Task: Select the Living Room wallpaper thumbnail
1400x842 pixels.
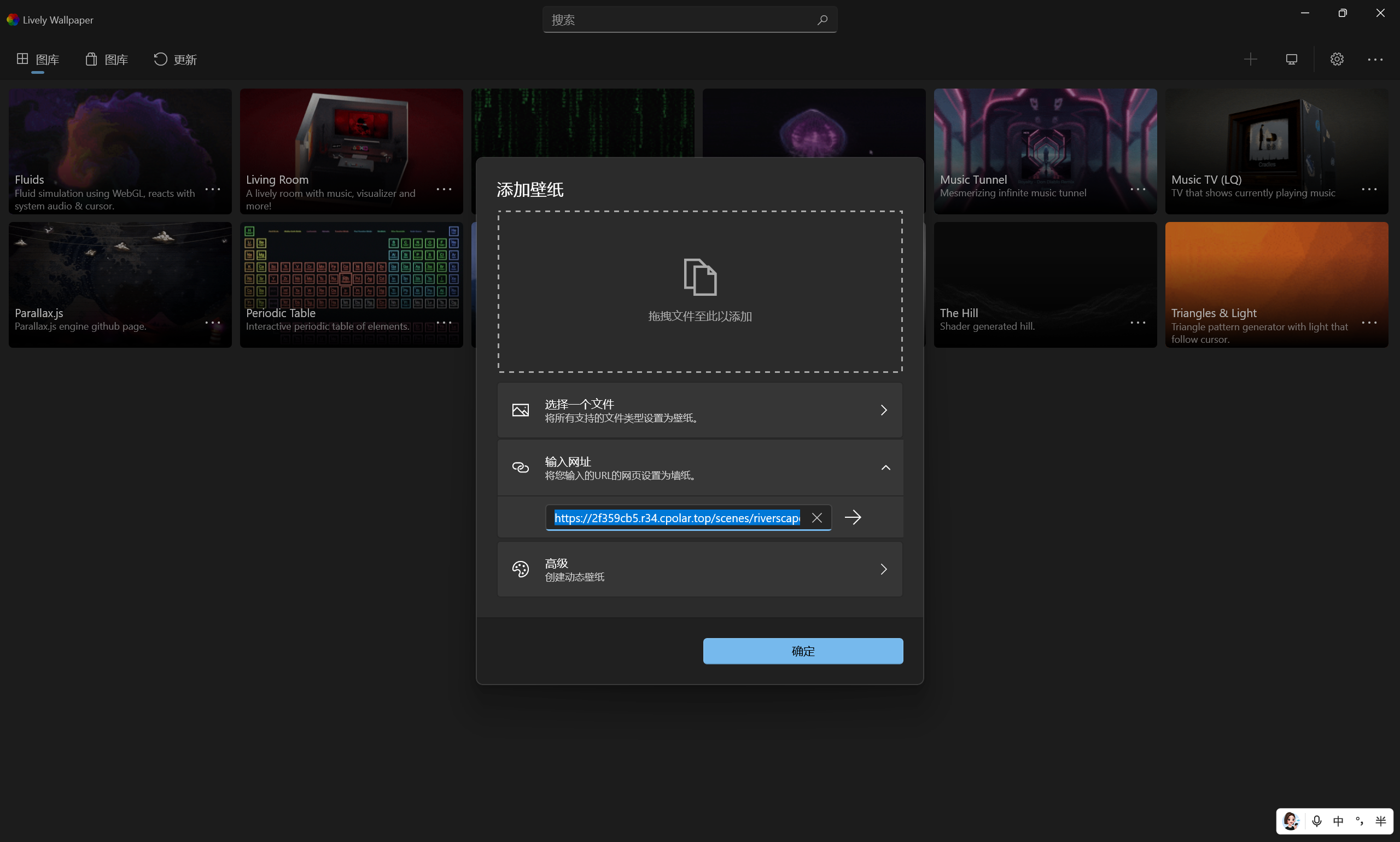Action: 351,151
